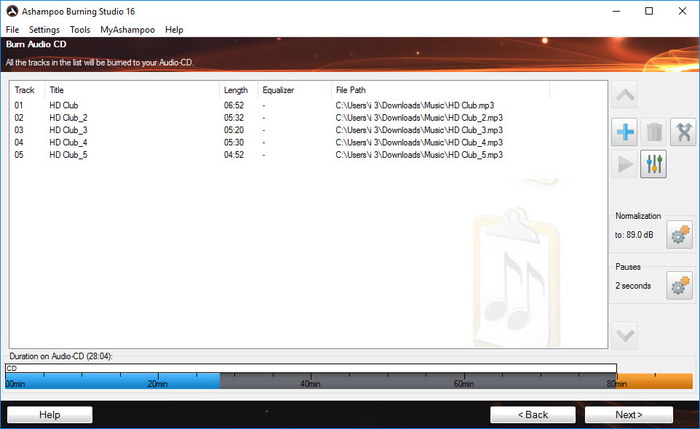Move track up with the up arrow
700x429 pixels.
pyautogui.click(x=625, y=95)
